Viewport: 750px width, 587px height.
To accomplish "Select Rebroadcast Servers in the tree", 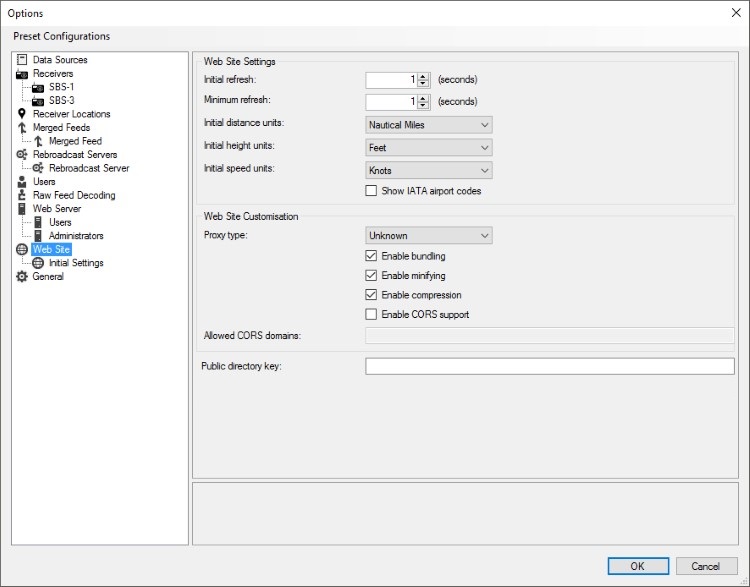I will pos(75,155).
